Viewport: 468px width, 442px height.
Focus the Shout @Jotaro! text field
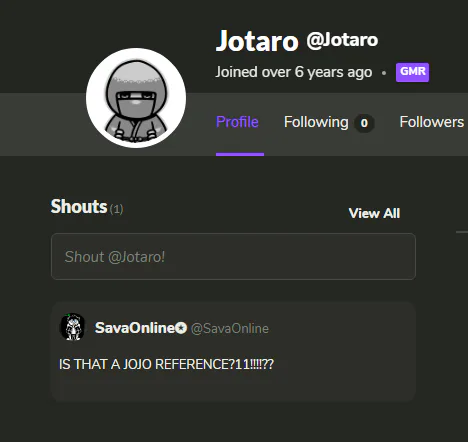tap(233, 256)
